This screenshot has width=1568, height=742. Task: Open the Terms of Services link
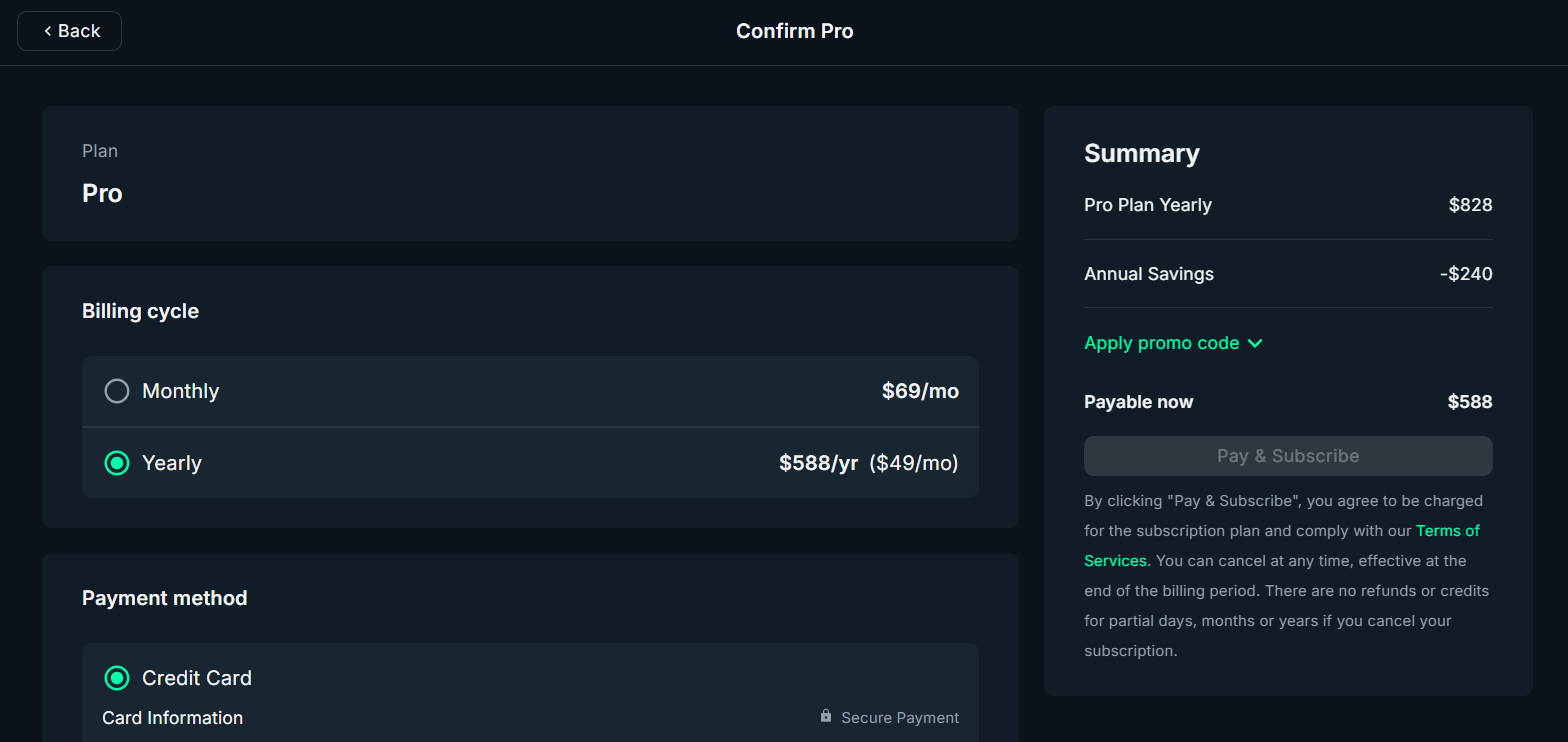pos(1447,530)
